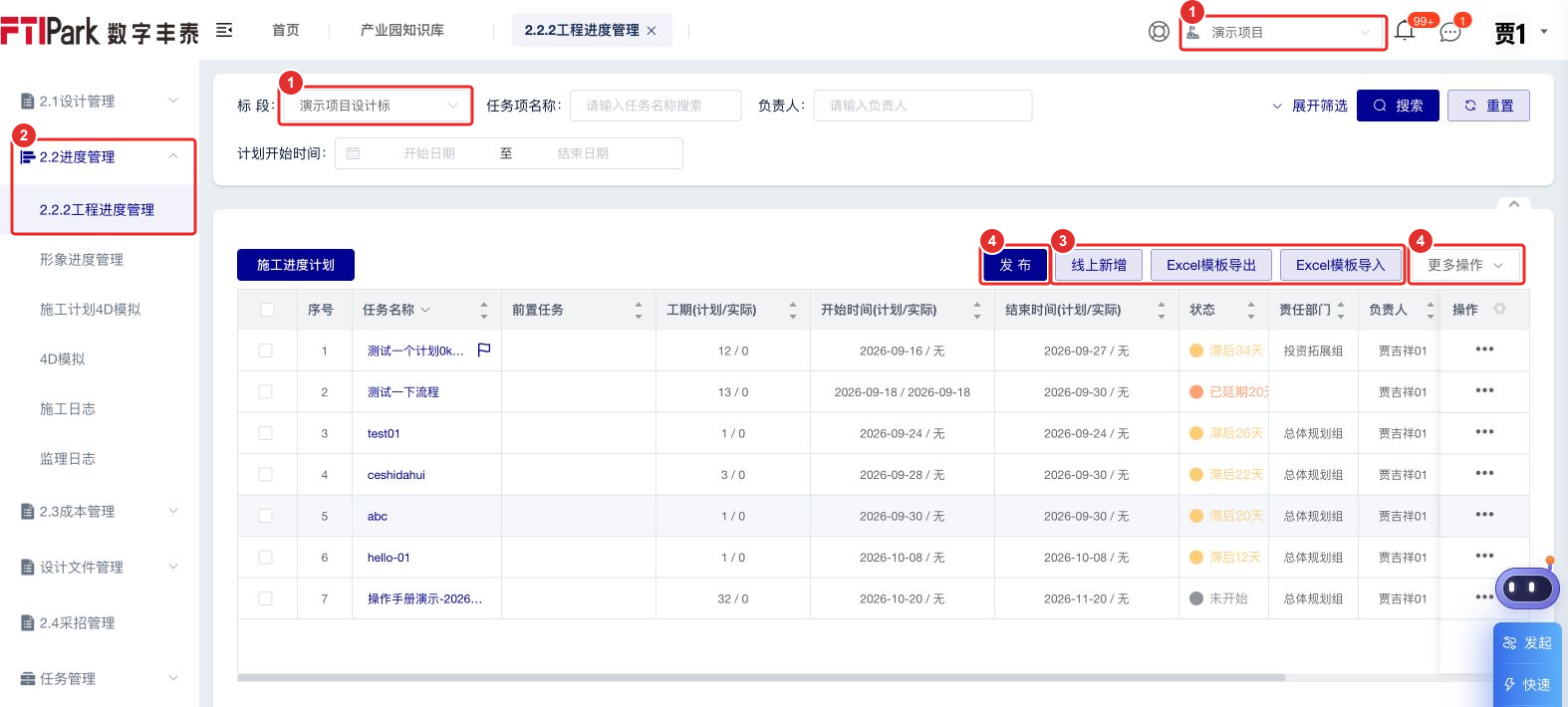This screenshot has height=707, width=1568.
Task: Focus the 任务项名称 search input
Action: (655, 106)
